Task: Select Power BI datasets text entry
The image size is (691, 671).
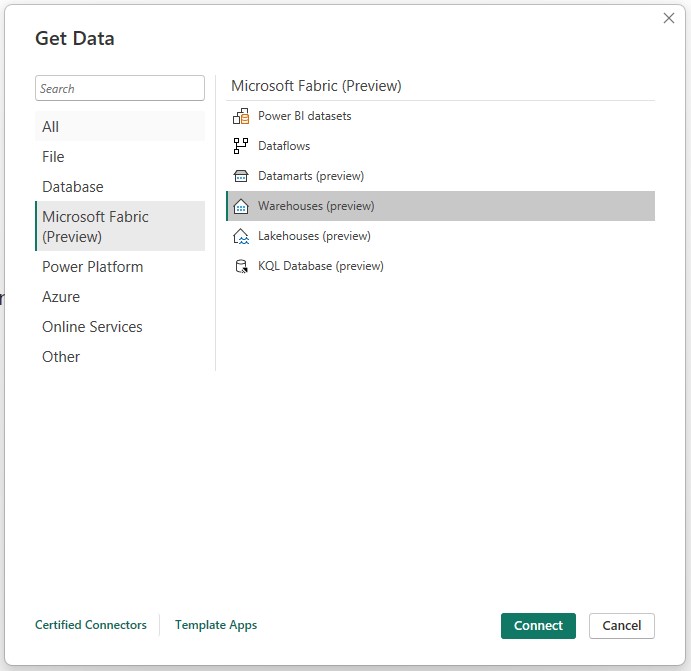Action: click(305, 116)
